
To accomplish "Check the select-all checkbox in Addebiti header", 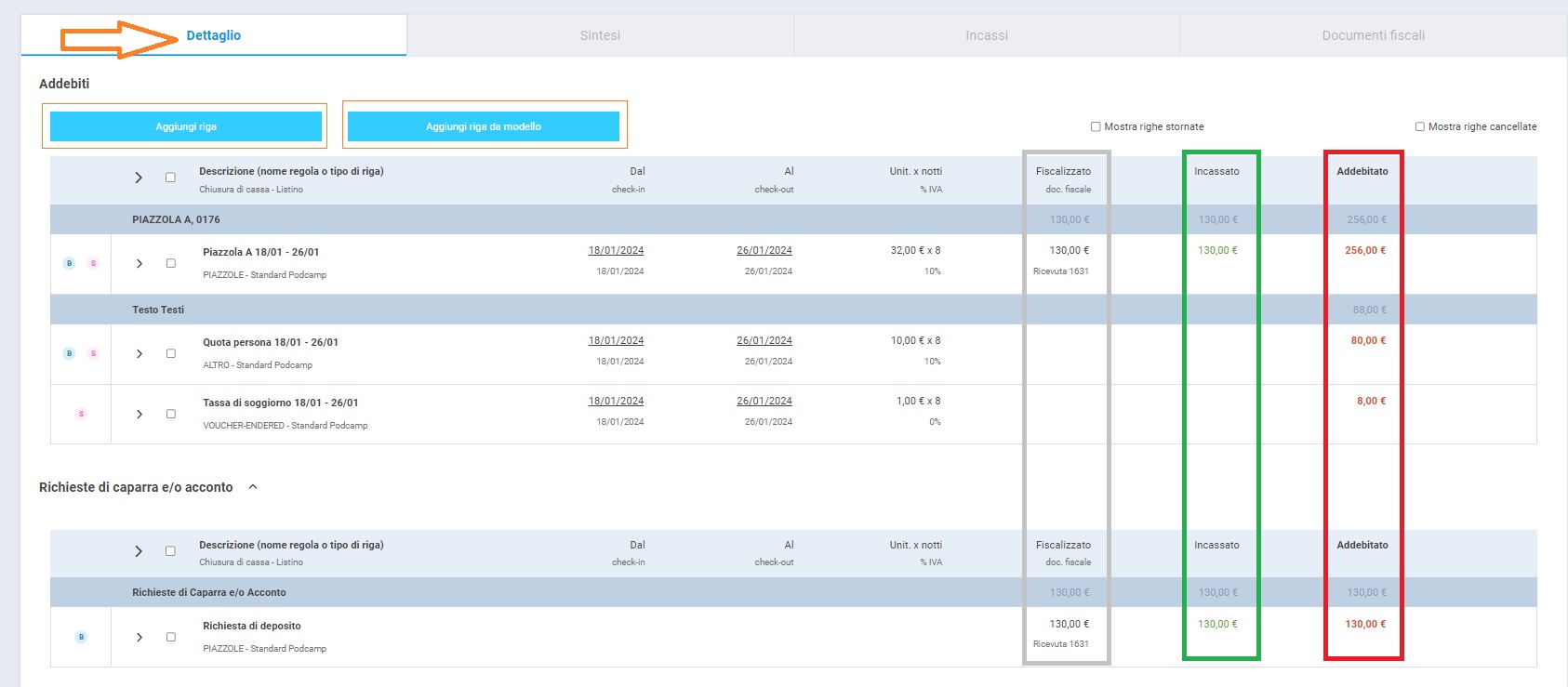I will (x=170, y=178).
